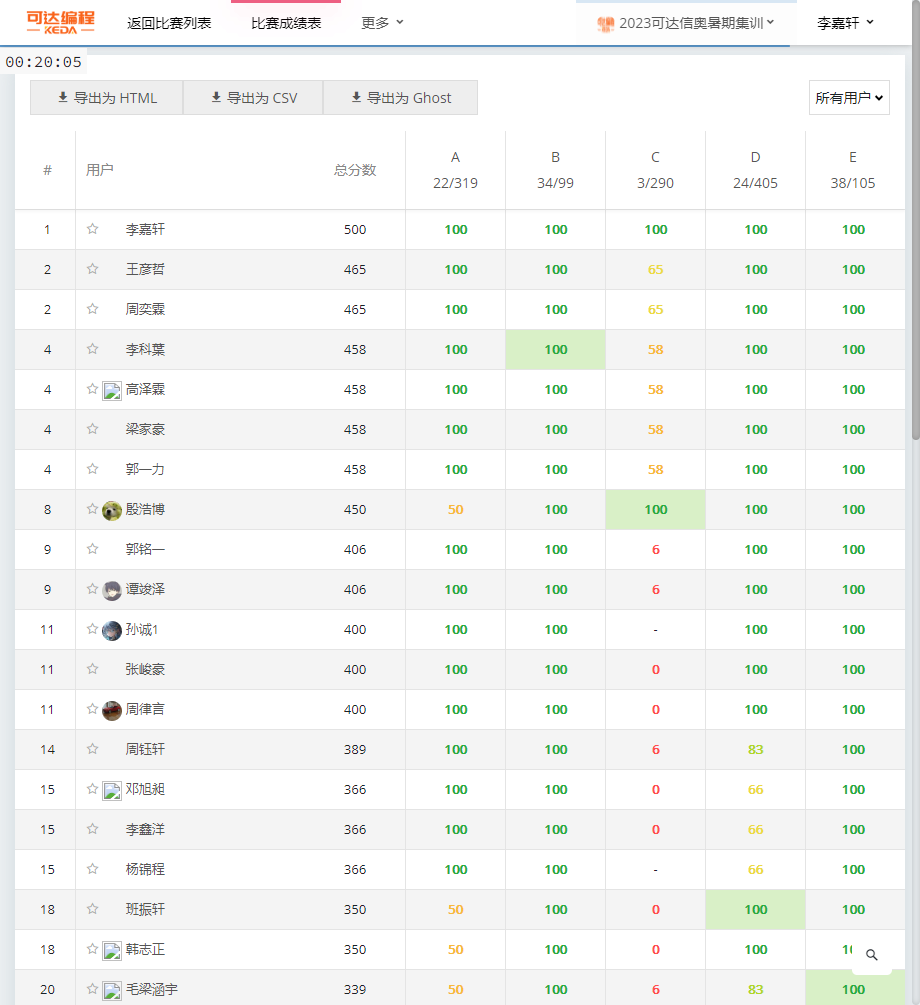Toggle star for user 郭铭一

pyautogui.click(x=92, y=549)
